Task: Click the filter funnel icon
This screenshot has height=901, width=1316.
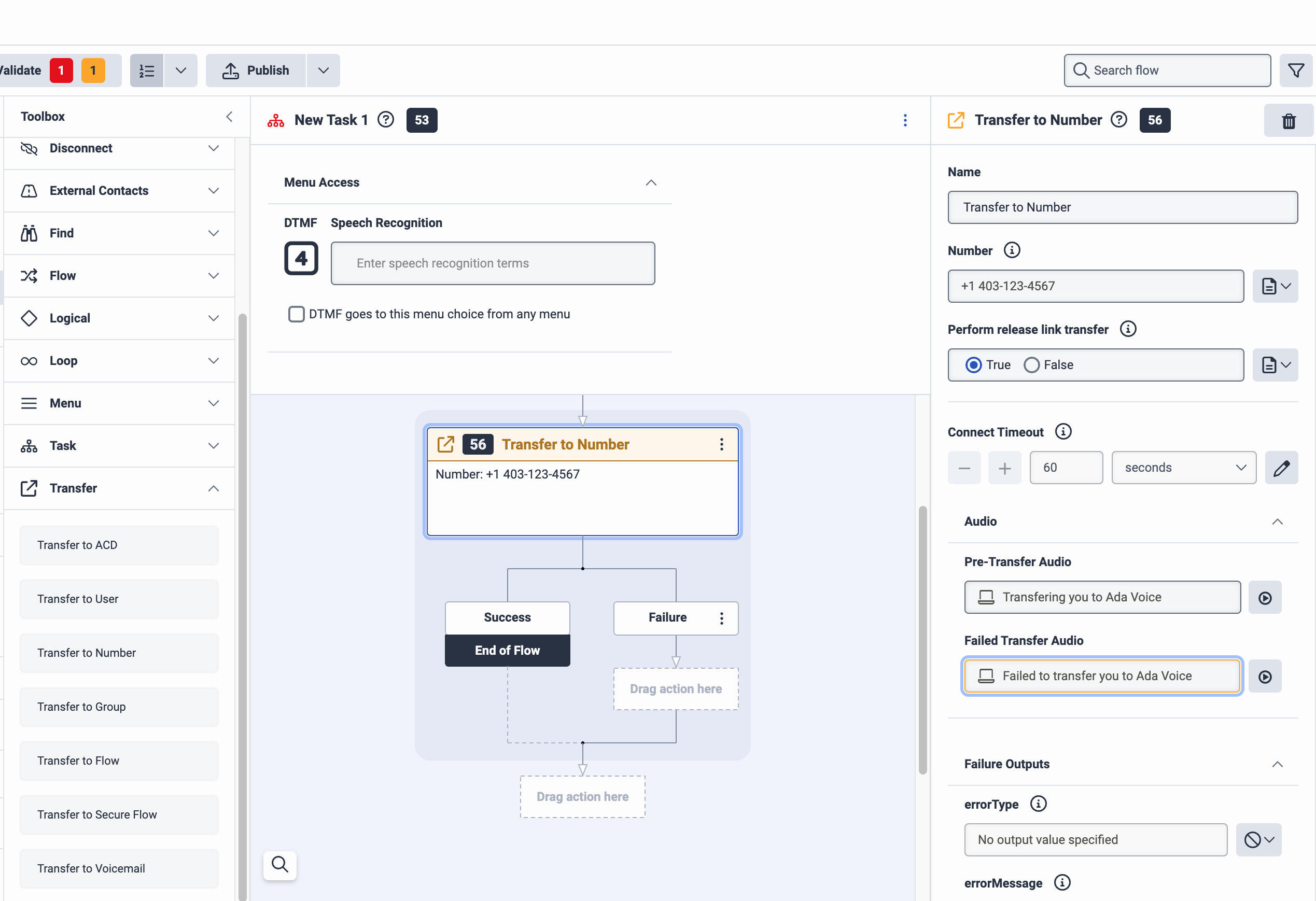Action: click(x=1296, y=71)
